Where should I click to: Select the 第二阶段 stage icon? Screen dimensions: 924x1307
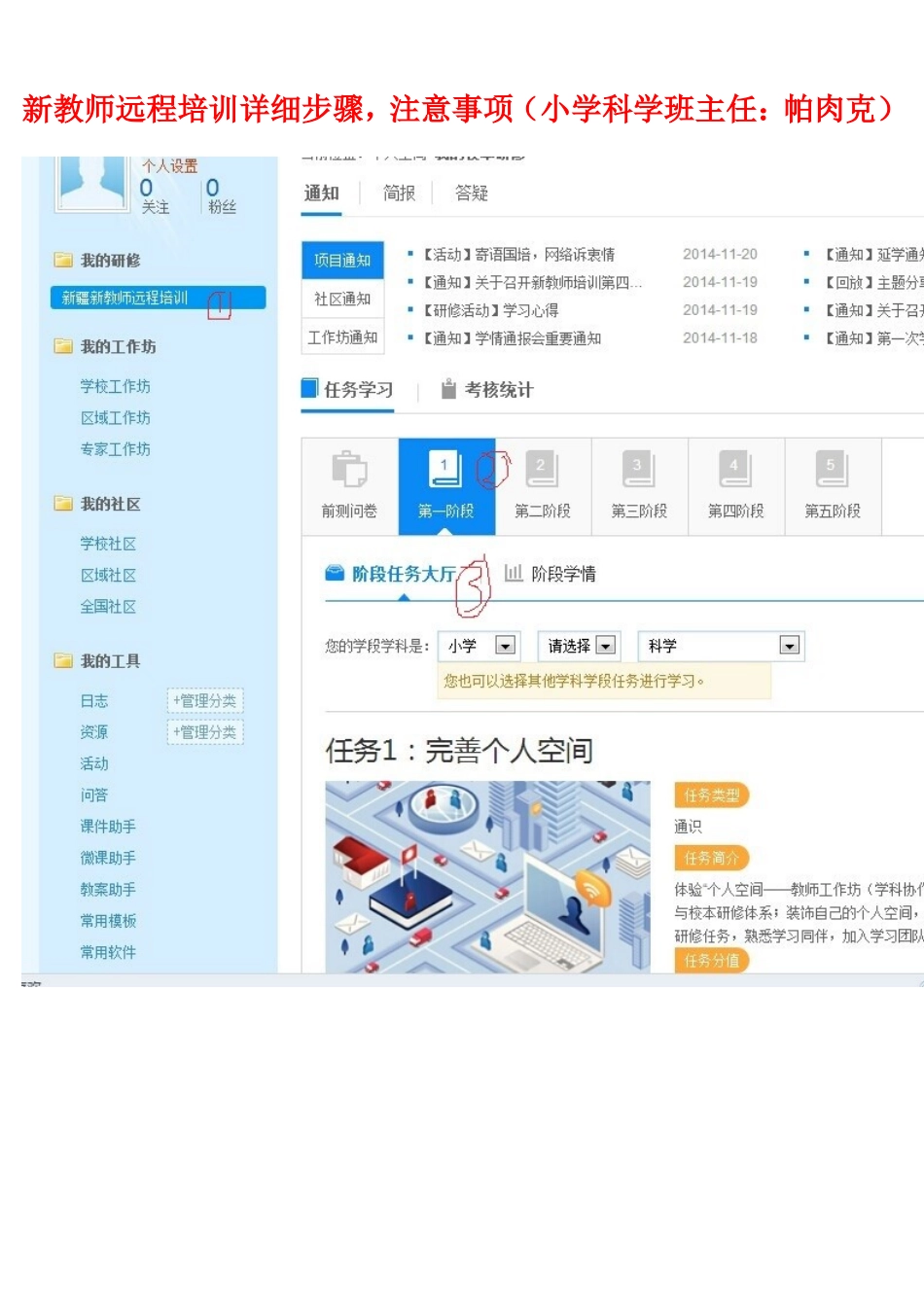point(542,470)
